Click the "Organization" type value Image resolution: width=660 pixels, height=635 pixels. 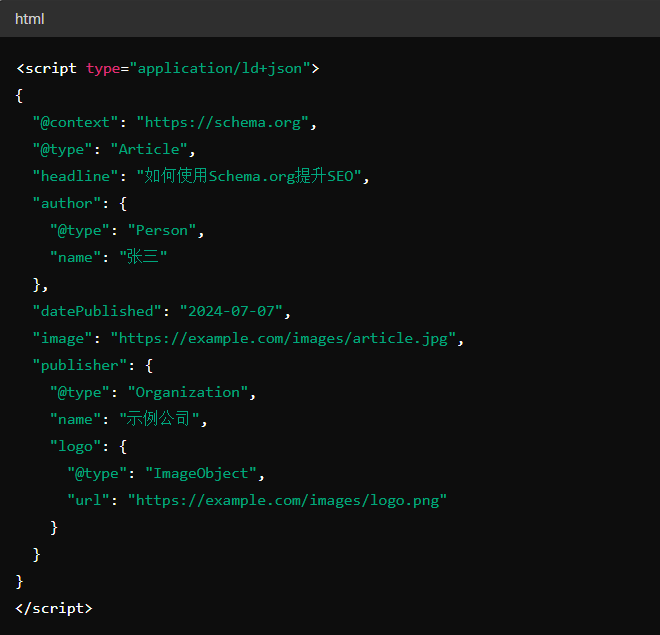pyautogui.click(x=188, y=393)
